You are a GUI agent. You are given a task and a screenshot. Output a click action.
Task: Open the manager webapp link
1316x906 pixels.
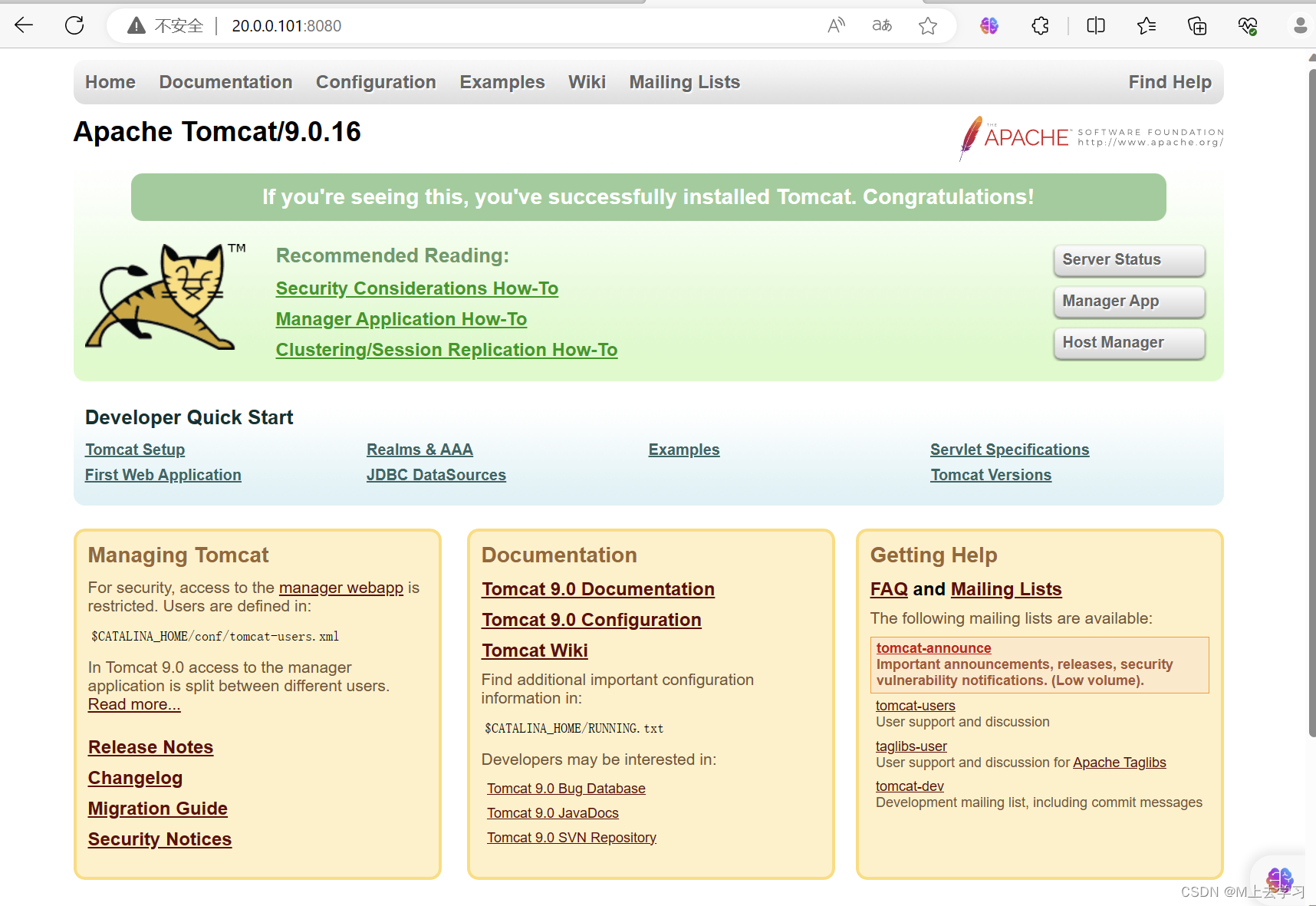[x=341, y=588]
